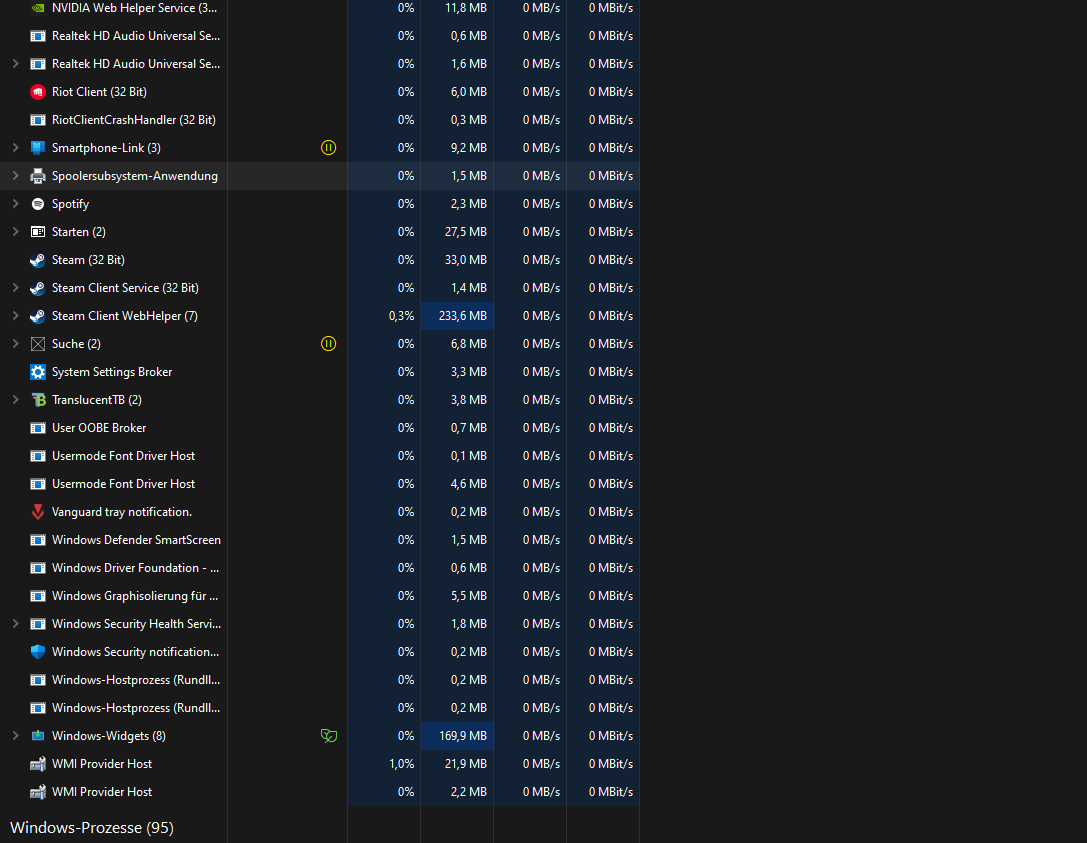The image size is (1087, 843).
Task: Expand the Windows-Prozesse (95) section header
Action: coord(90,828)
